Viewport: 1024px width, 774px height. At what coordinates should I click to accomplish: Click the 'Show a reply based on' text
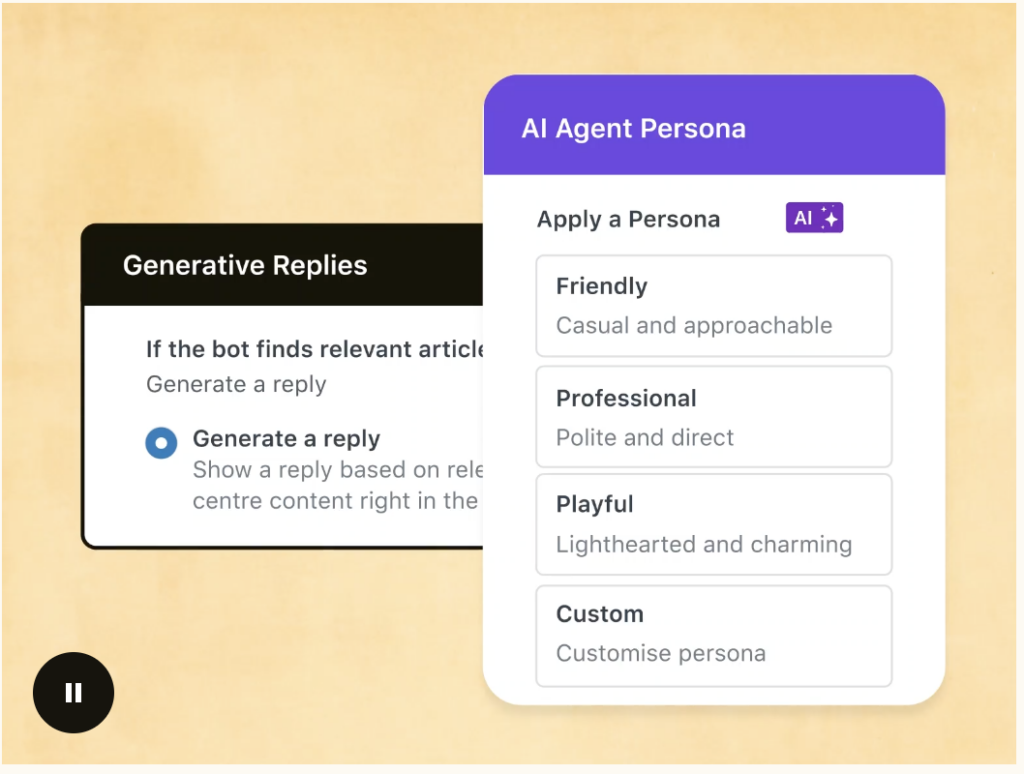point(338,470)
